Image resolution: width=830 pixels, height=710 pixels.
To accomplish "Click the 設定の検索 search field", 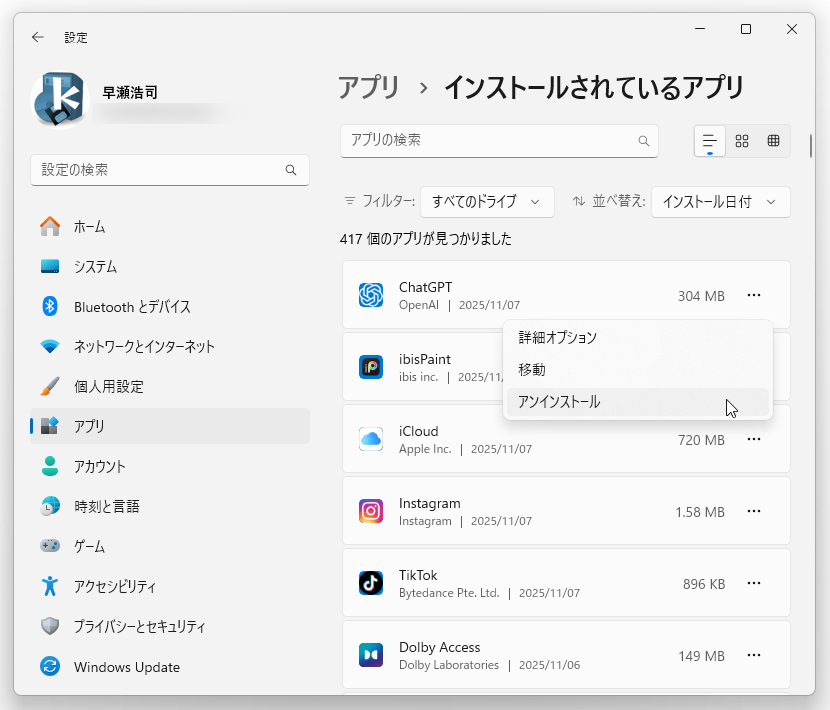I will point(160,170).
